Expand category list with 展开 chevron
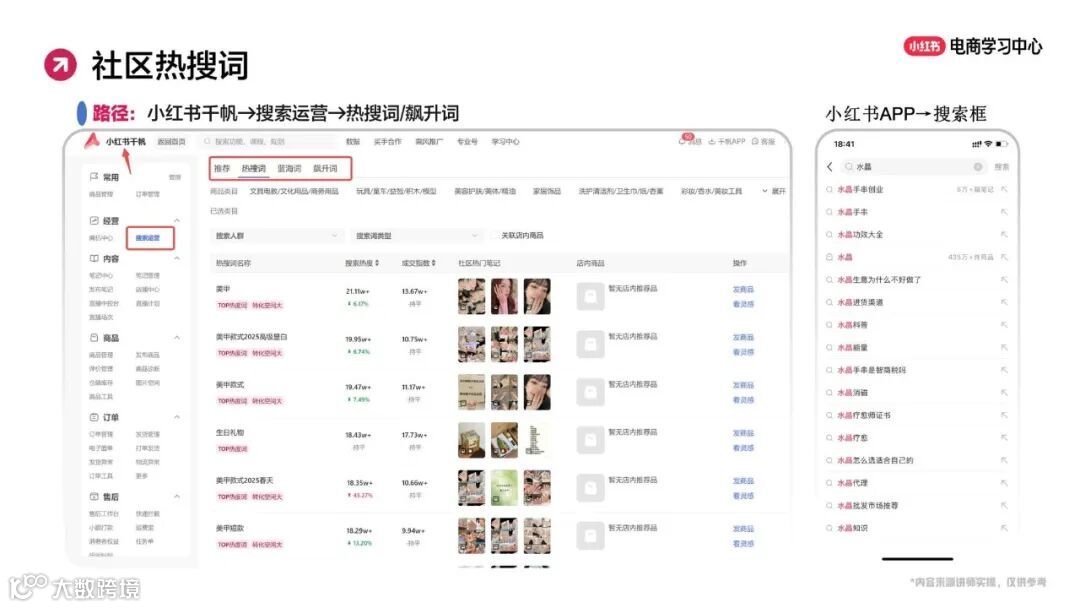 click(765, 191)
